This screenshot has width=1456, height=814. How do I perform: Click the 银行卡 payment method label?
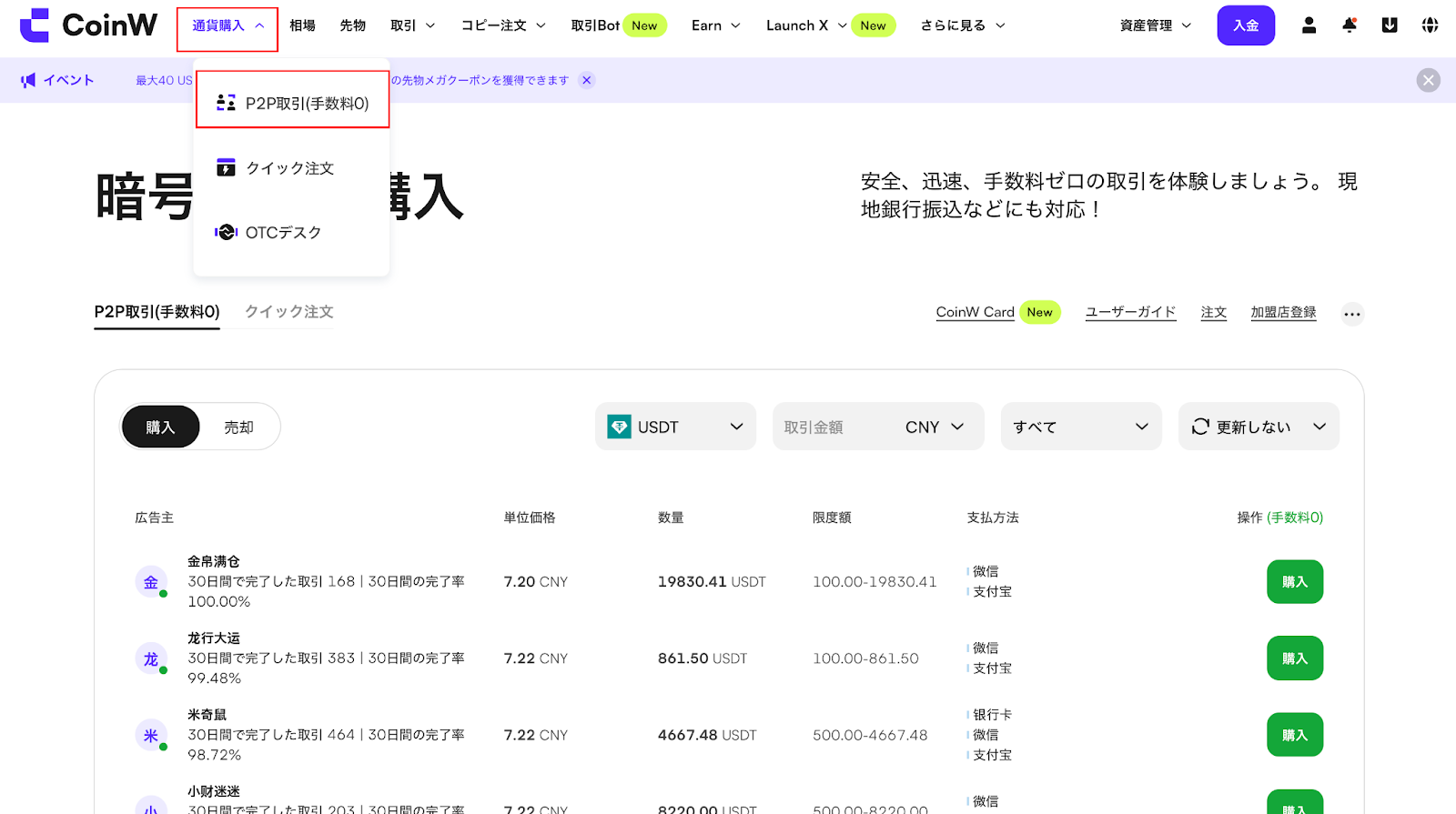[x=993, y=715]
